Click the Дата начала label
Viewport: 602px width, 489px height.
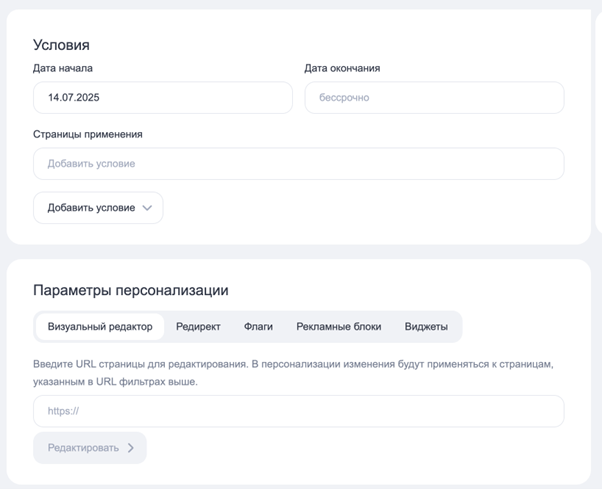point(63,68)
